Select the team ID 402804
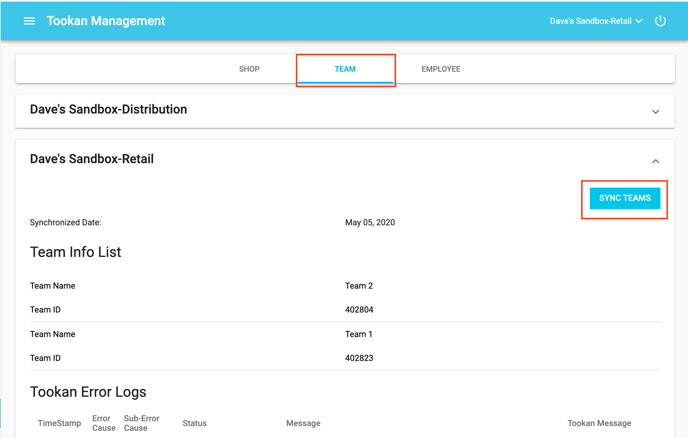The height and width of the screenshot is (438, 688). point(359,310)
